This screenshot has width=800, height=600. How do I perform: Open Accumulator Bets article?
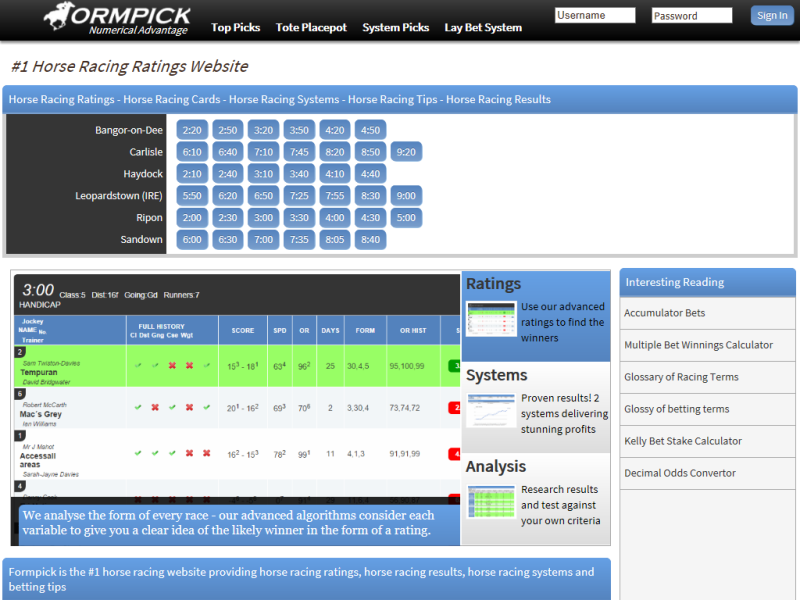coord(664,313)
